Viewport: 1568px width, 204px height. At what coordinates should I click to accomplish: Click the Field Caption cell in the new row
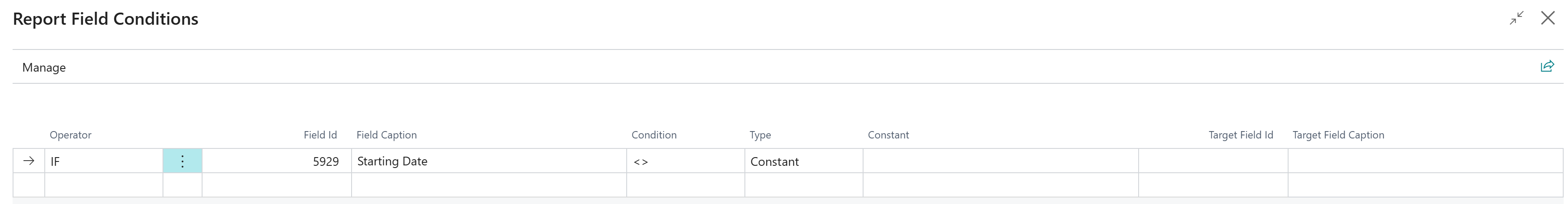click(488, 184)
